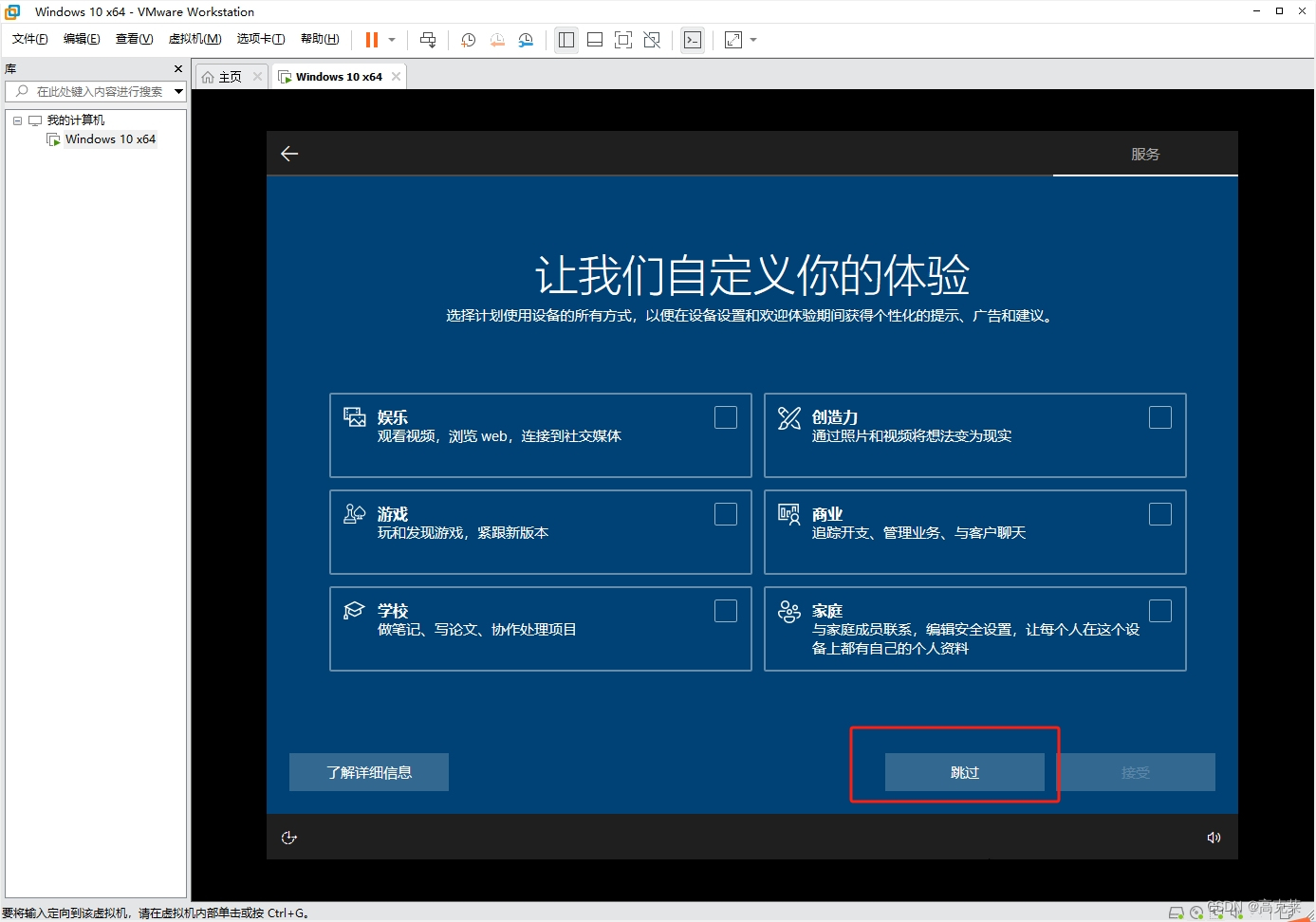Click the 做笔记、写论文、协作处理项目 text
The image size is (1316, 922).
(x=477, y=630)
